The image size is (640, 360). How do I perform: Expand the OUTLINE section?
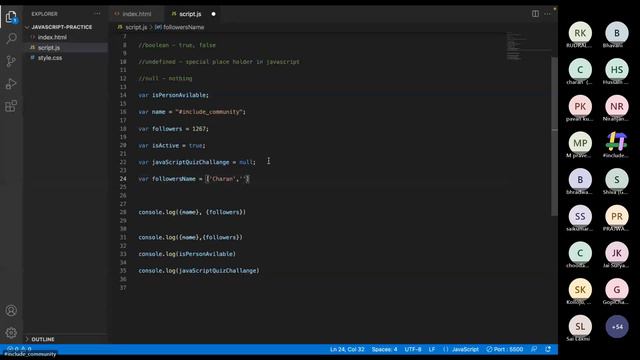pos(43,339)
